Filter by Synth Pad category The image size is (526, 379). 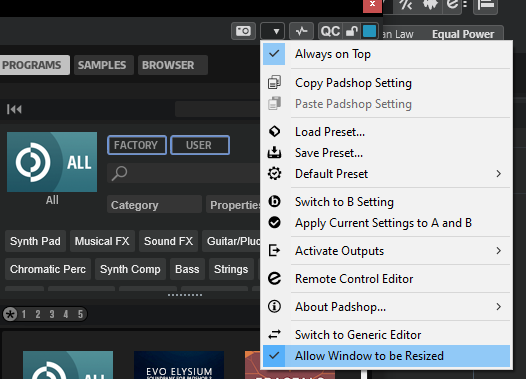(x=35, y=241)
